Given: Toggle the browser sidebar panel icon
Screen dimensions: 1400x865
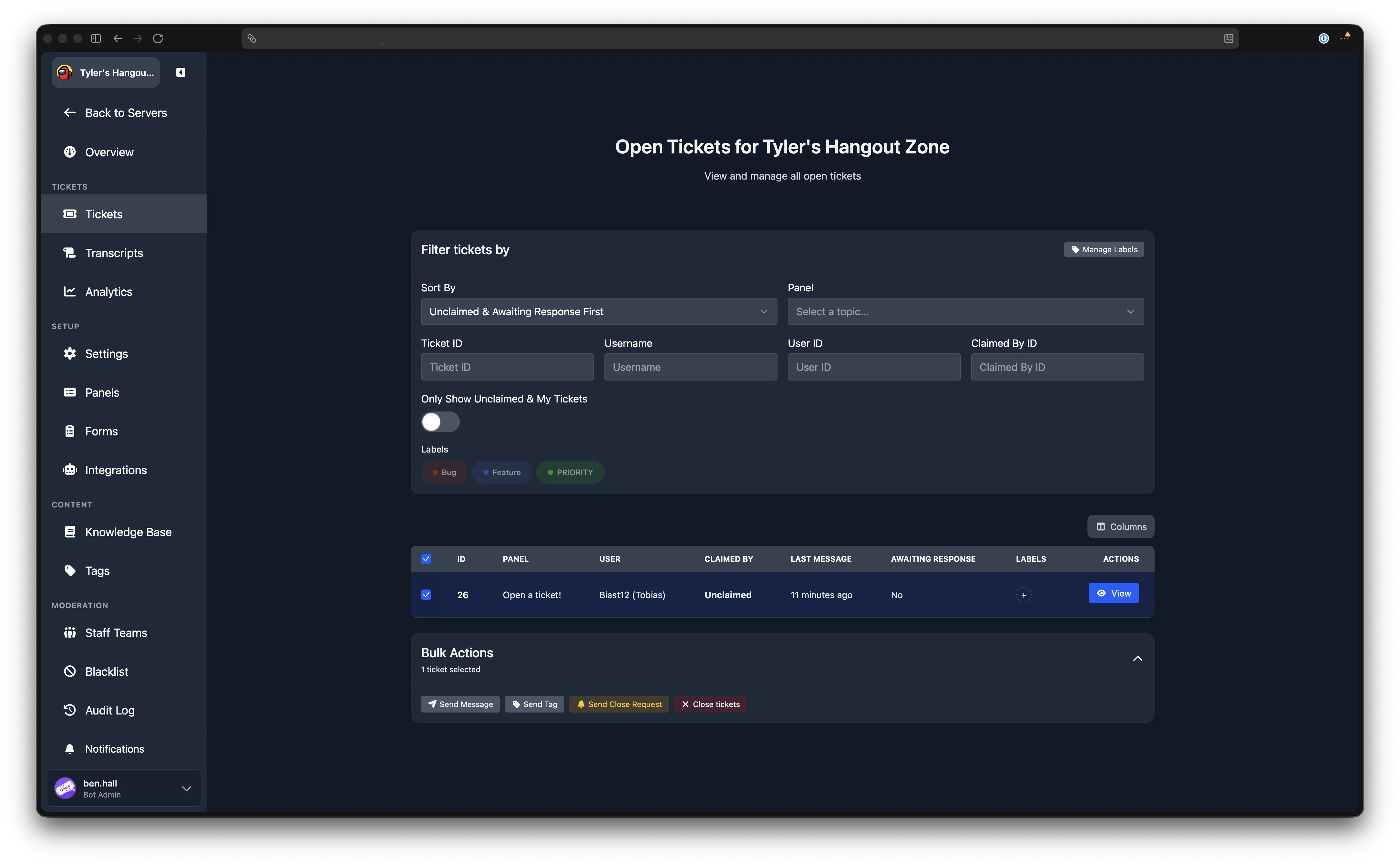Looking at the screenshot, I should (96, 38).
